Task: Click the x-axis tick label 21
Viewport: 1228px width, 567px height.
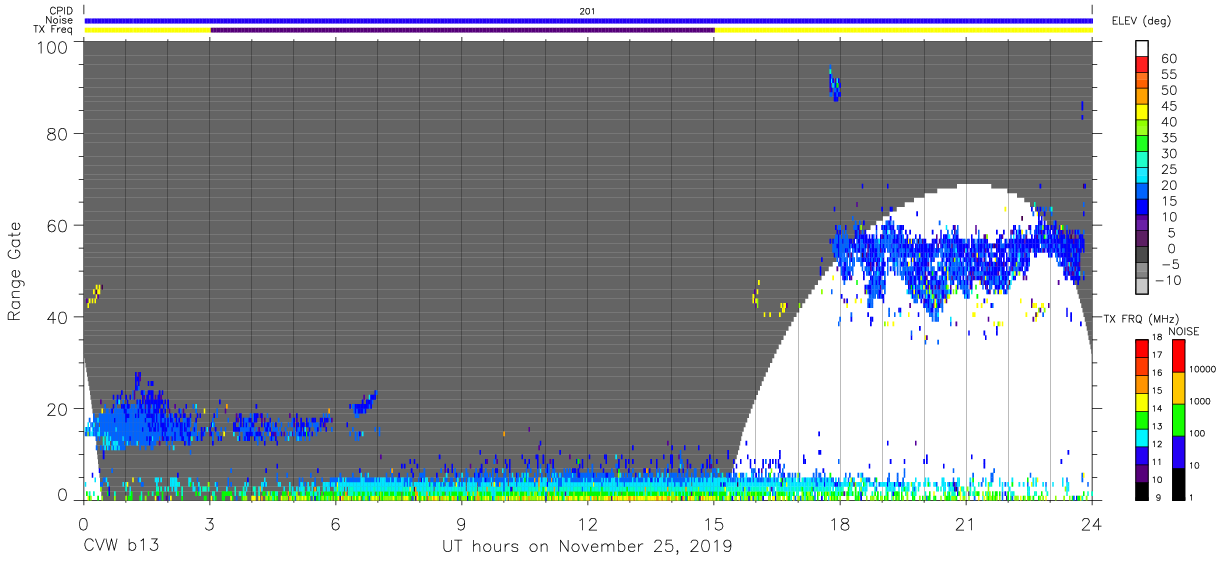Action: click(x=965, y=524)
